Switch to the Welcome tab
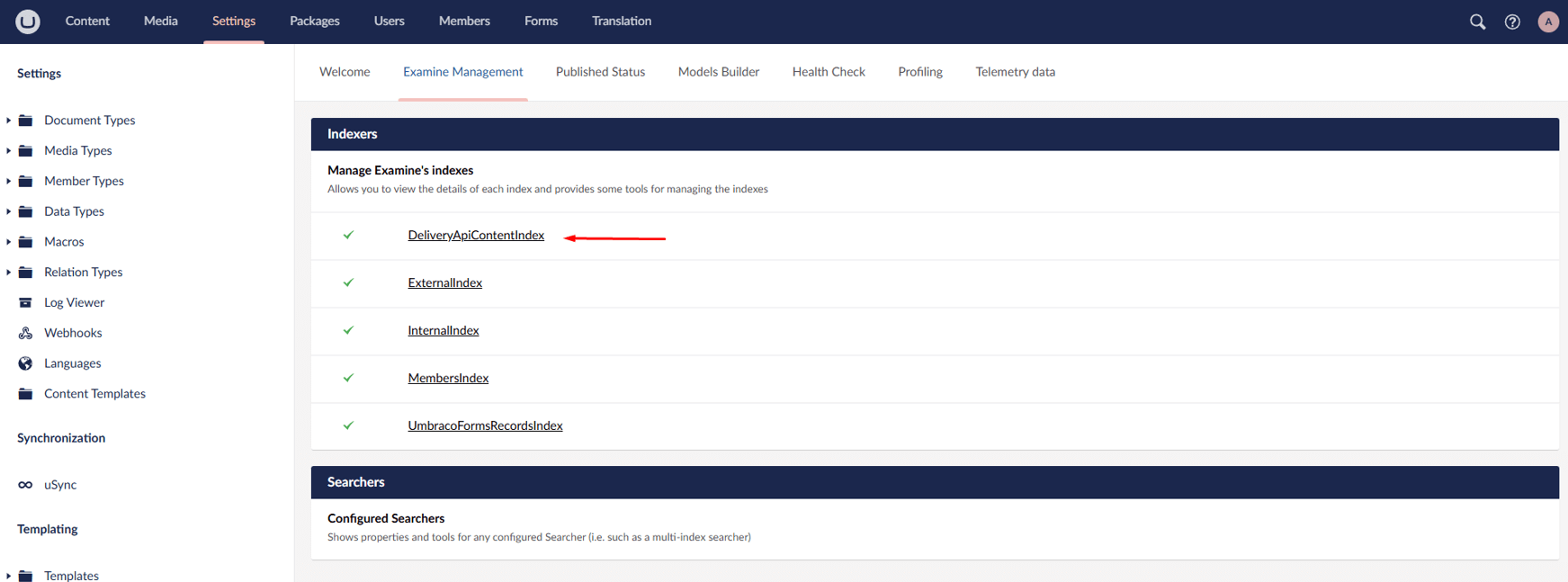Image resolution: width=1568 pixels, height=582 pixels. (x=345, y=72)
